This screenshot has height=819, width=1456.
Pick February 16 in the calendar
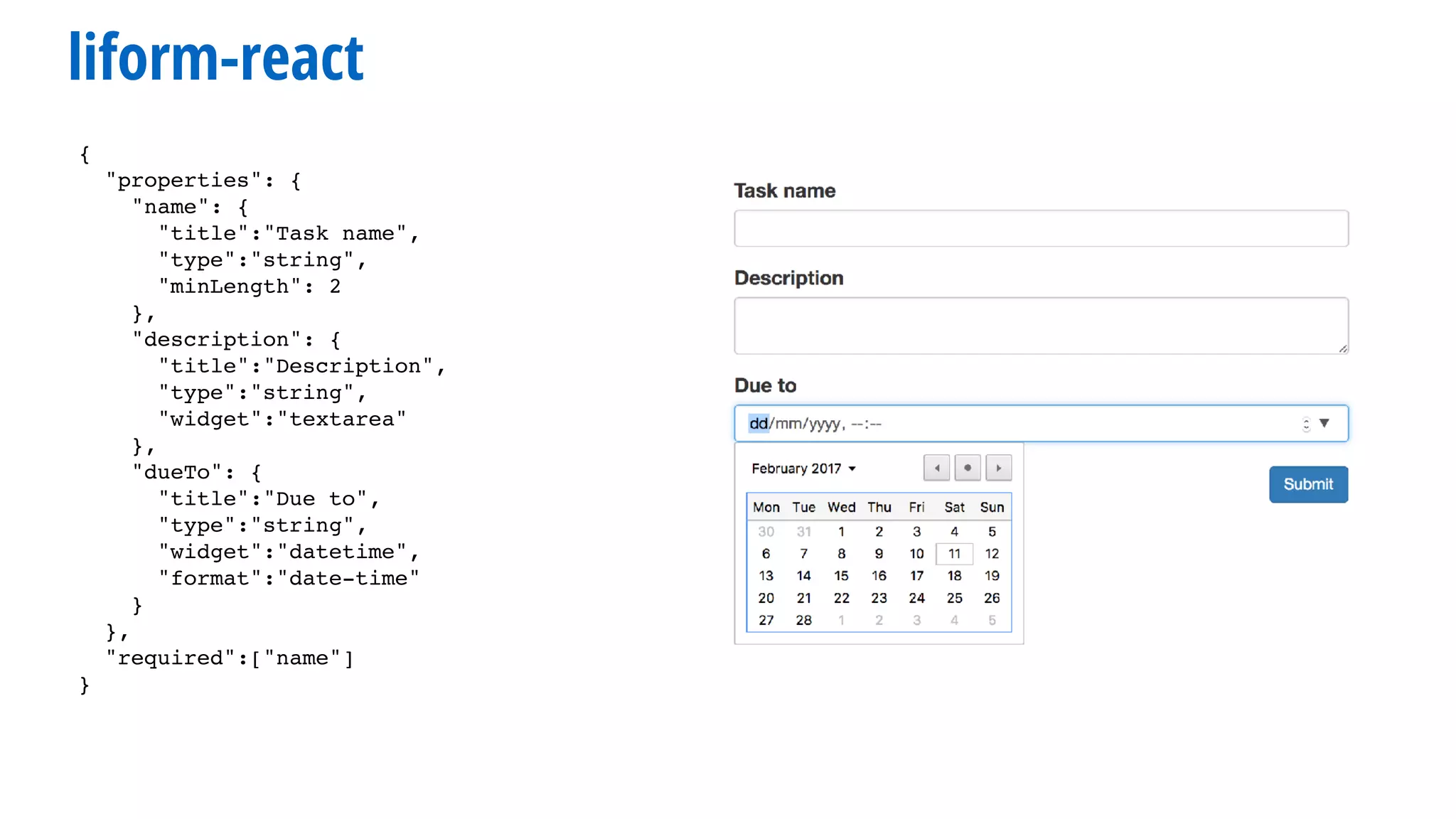tap(879, 576)
